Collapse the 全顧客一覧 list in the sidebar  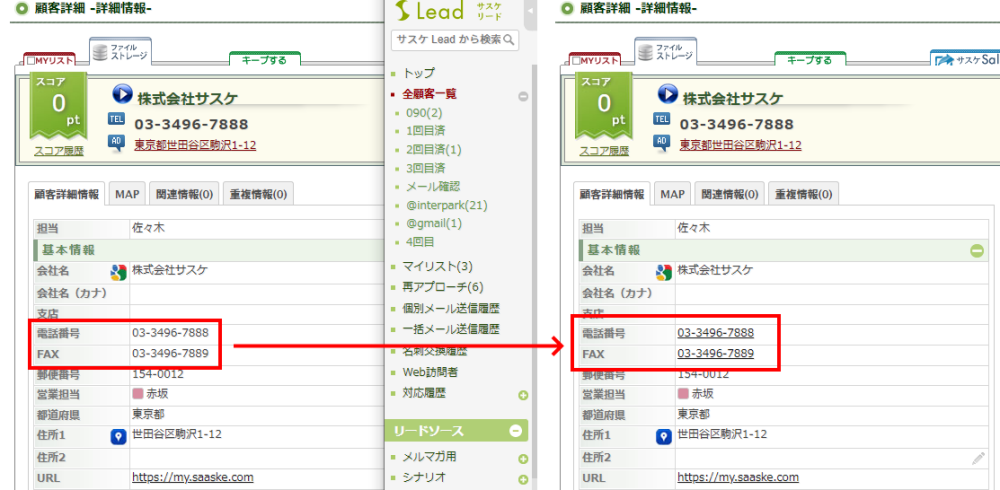pos(522,96)
